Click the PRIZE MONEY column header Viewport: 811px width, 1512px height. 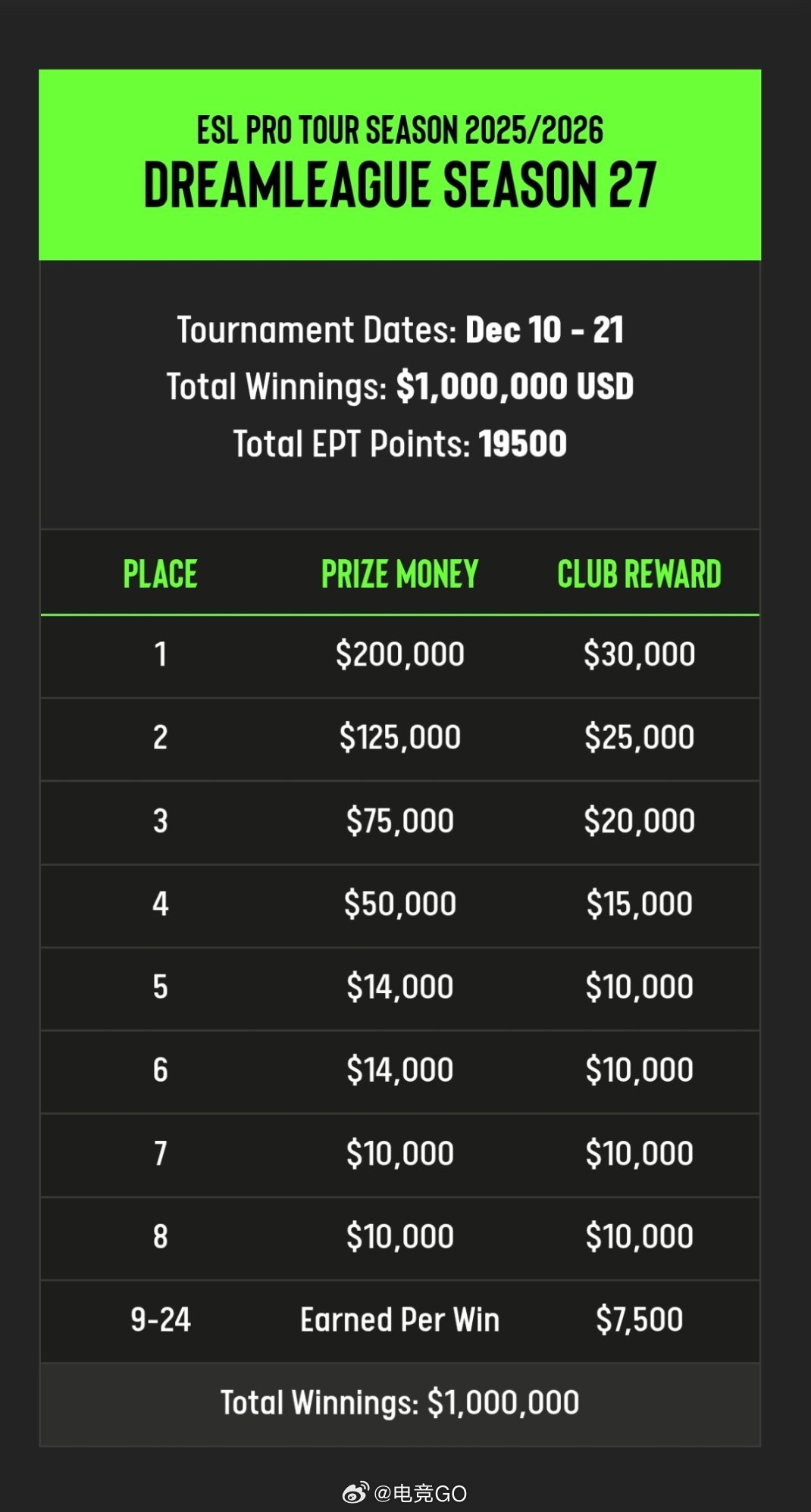pos(400,574)
